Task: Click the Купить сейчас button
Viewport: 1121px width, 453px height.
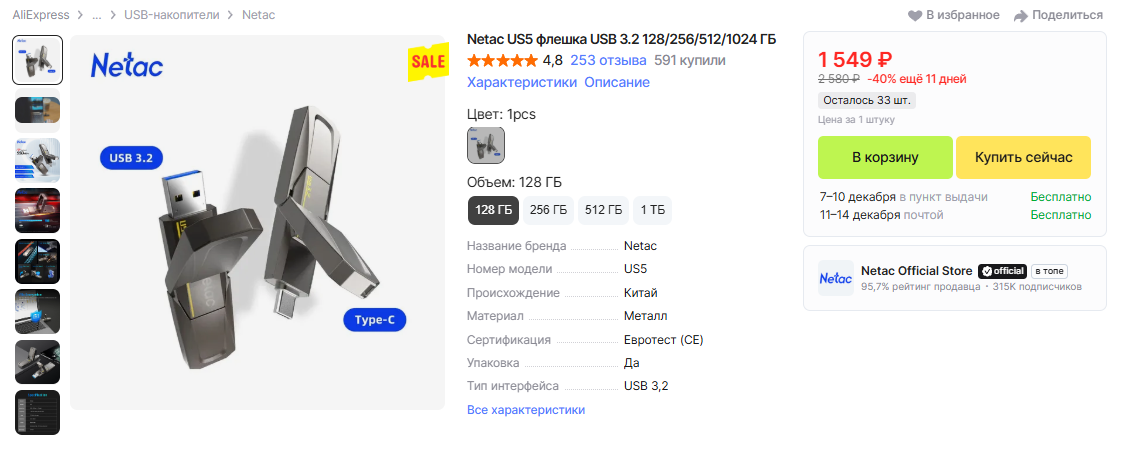Action: tap(1023, 157)
